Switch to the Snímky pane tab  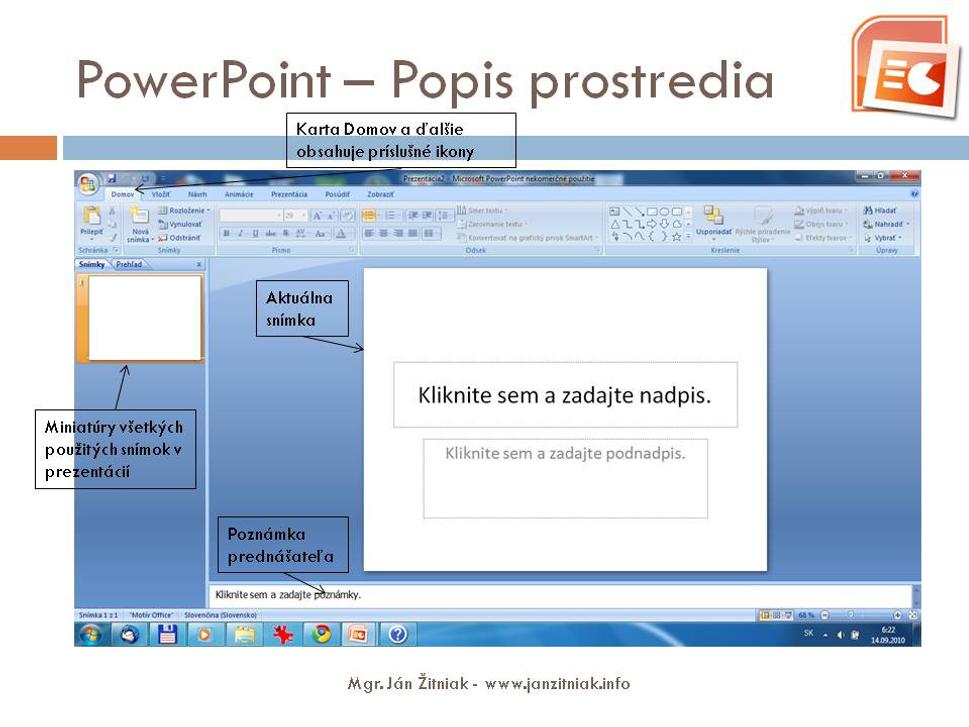(92, 265)
